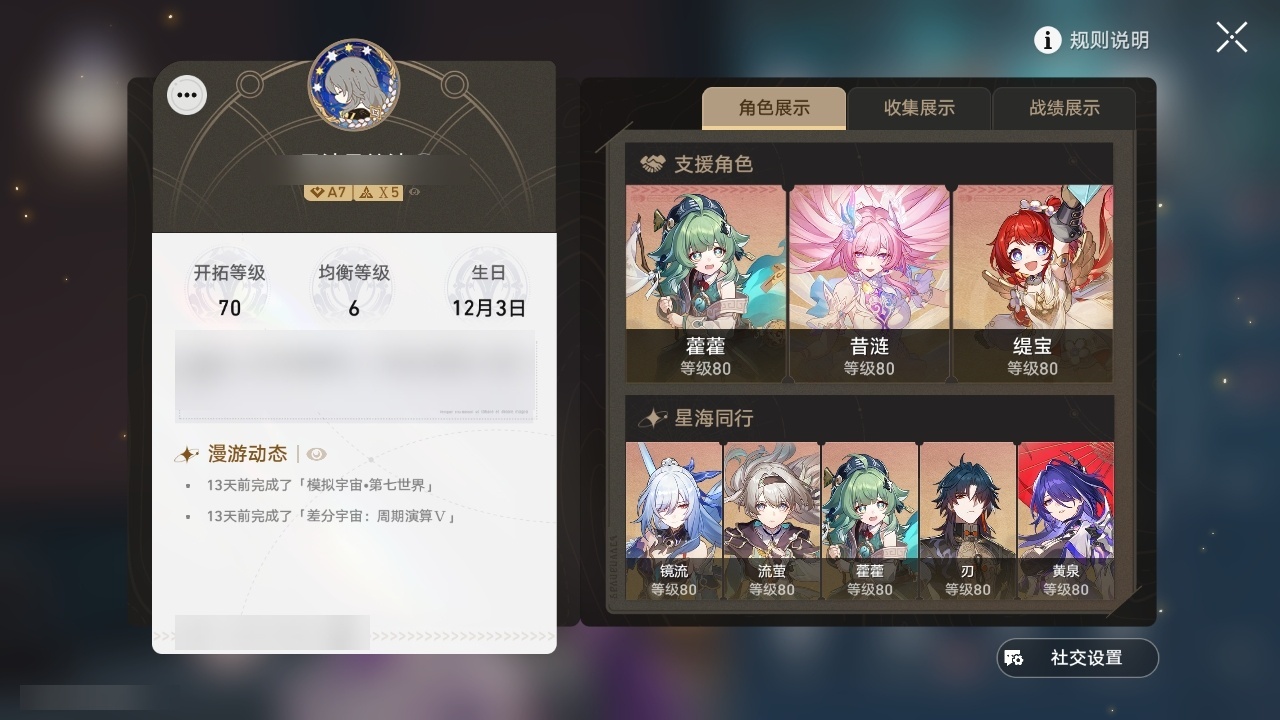This screenshot has height=720, width=1280.
Task: Toggle the eye icon beside 漫游动态
Action: click(x=316, y=455)
